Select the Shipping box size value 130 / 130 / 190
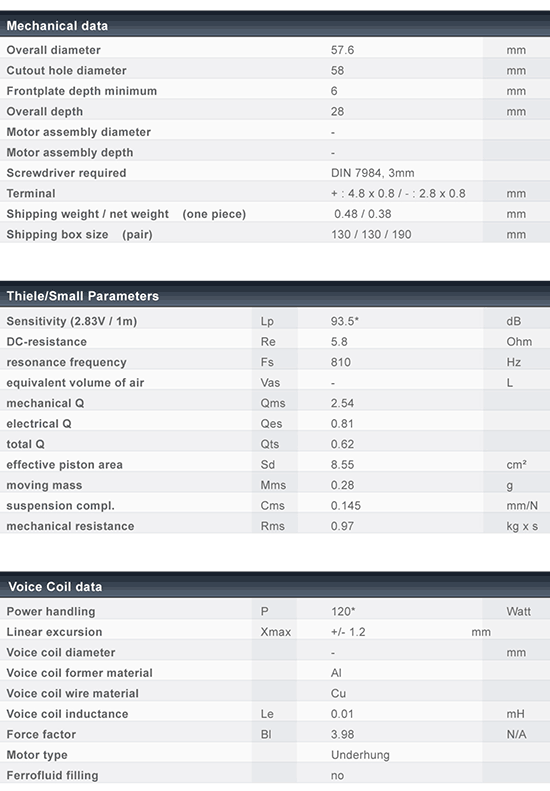This screenshot has height=791, width=550. 371,235
